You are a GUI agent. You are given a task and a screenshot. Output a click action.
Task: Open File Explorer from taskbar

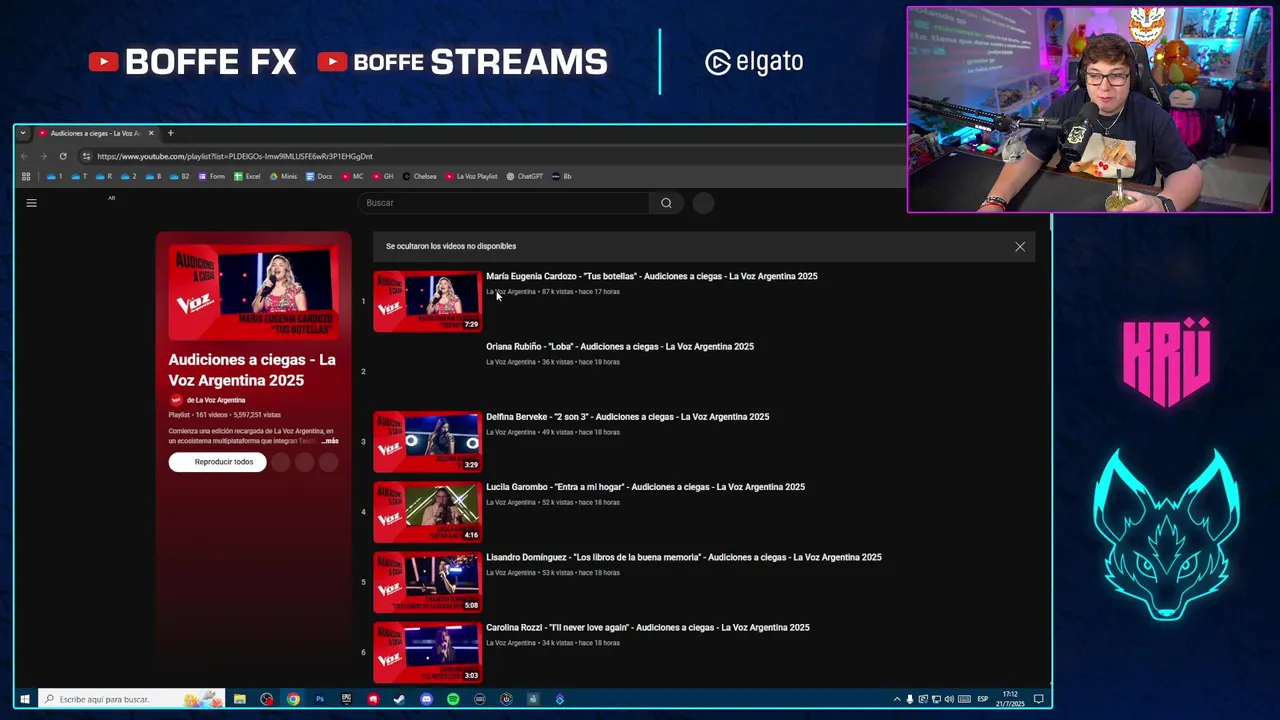pos(240,699)
